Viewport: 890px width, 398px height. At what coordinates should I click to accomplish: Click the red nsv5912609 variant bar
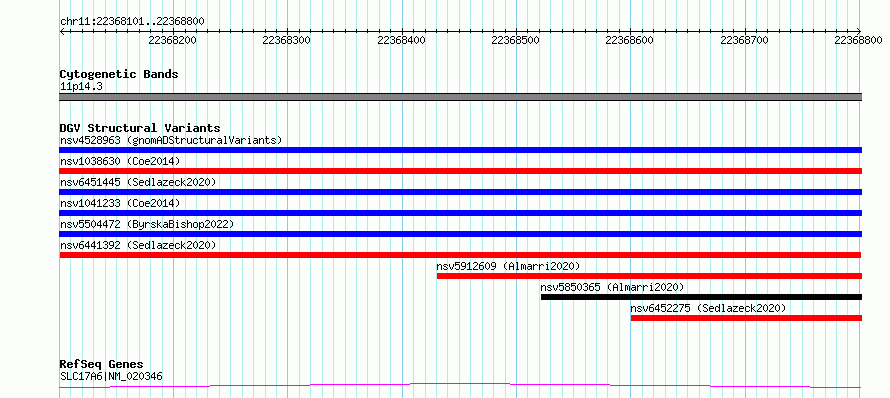[x=649, y=276]
